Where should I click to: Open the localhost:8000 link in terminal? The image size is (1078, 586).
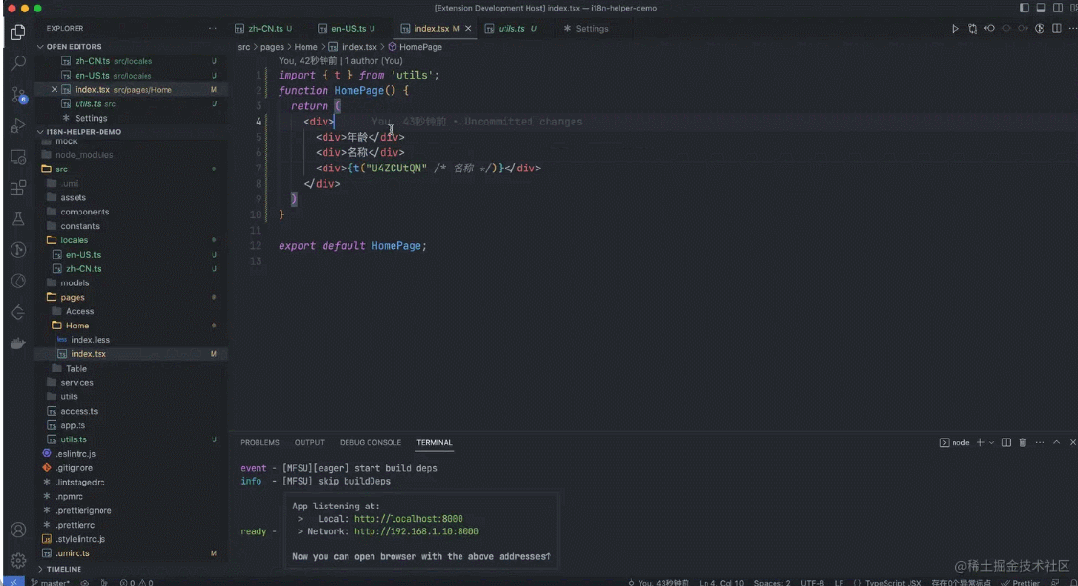(x=408, y=519)
